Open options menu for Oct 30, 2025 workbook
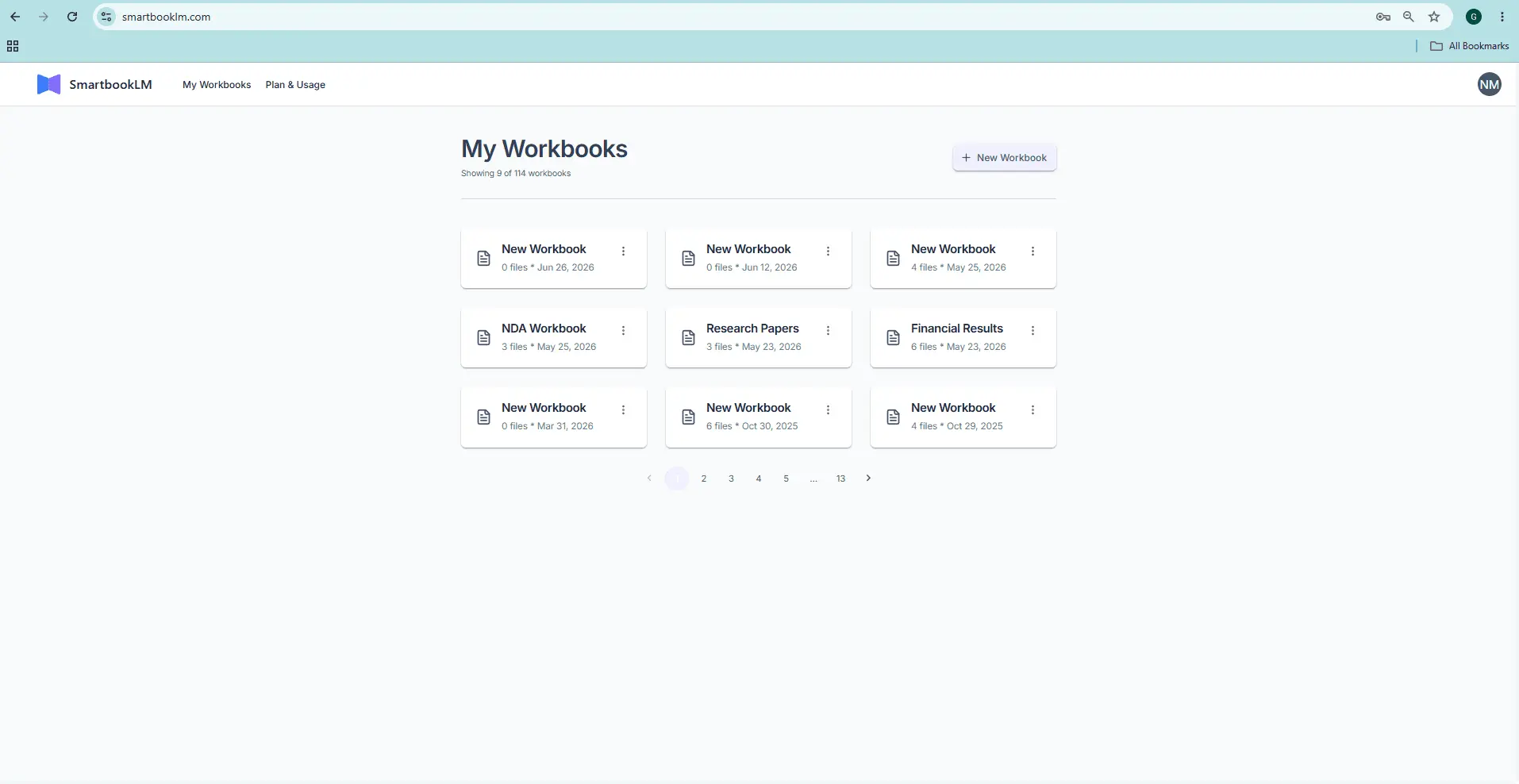This screenshot has width=1519, height=784. 829,409
